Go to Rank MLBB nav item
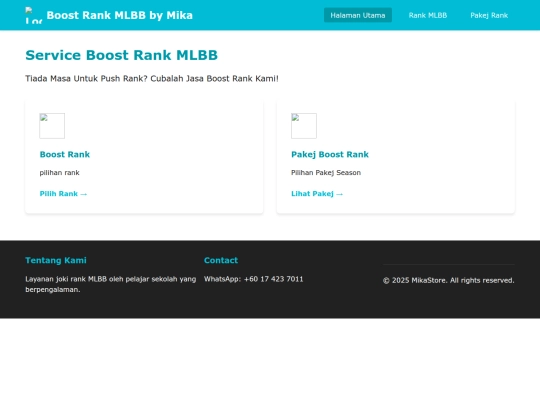Screen dimensions: 540x405 click(x=428, y=15)
